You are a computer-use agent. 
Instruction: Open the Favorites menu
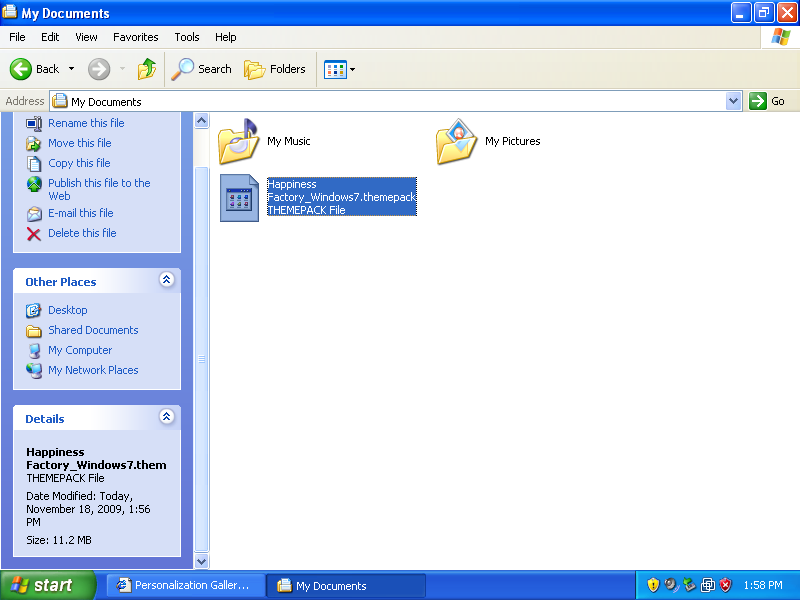(136, 37)
